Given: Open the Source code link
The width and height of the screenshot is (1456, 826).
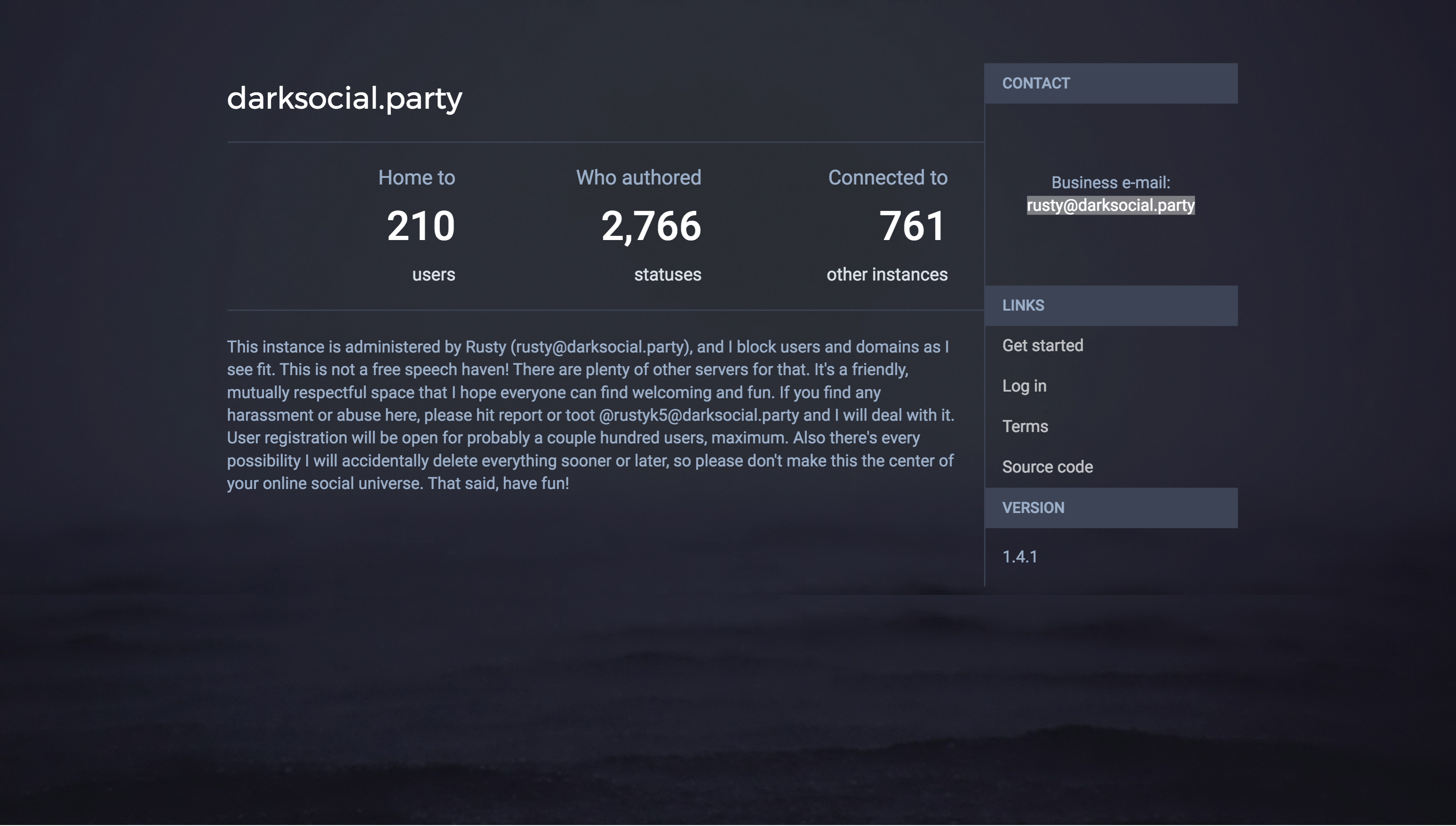Looking at the screenshot, I should tap(1047, 467).
